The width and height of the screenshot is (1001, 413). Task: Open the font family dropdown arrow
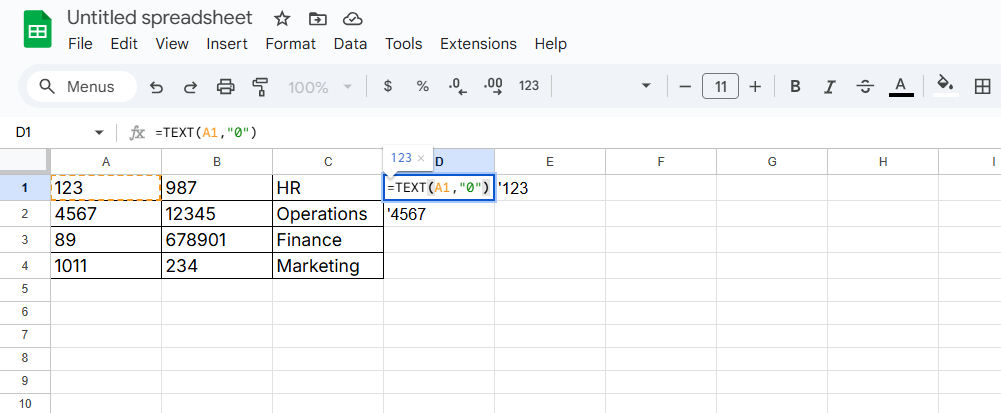click(x=646, y=87)
